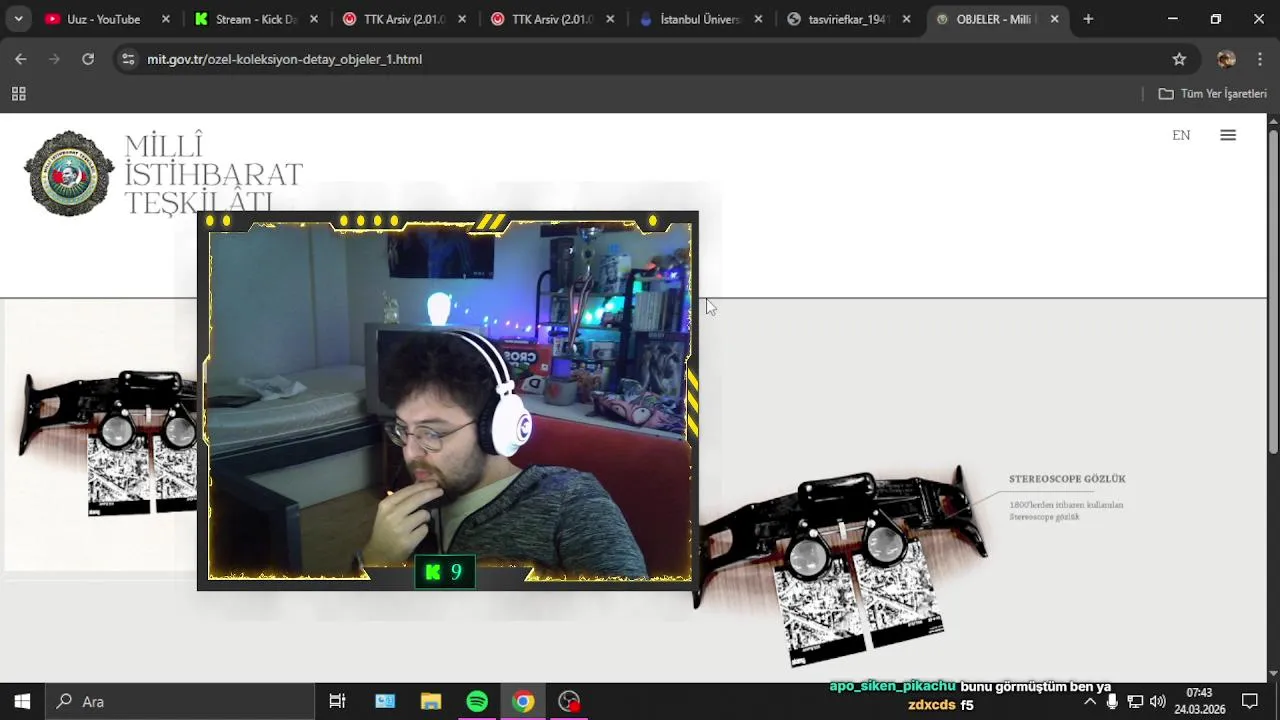Image resolution: width=1280 pixels, height=720 pixels.
Task: Reload the current page
Action: (x=88, y=59)
